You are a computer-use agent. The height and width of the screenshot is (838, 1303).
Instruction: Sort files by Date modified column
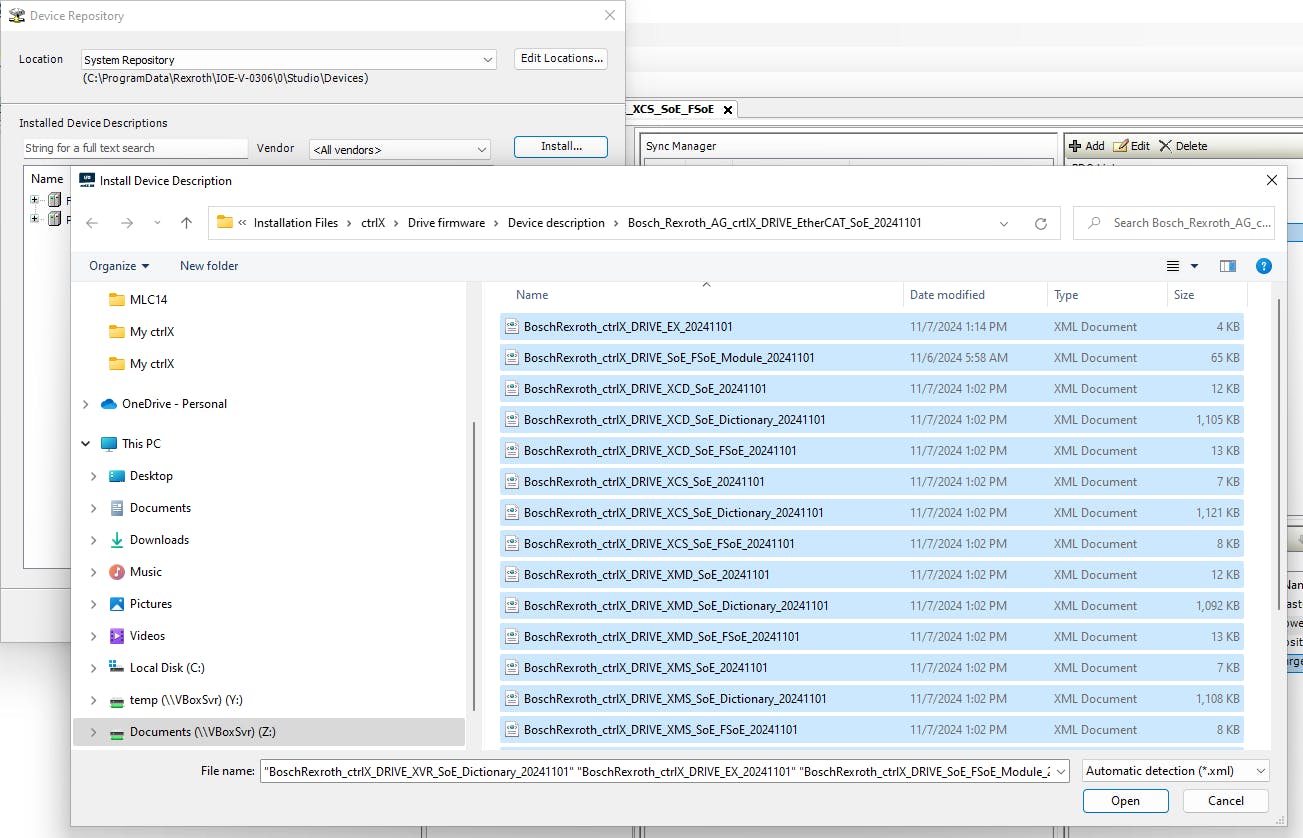click(x=947, y=295)
